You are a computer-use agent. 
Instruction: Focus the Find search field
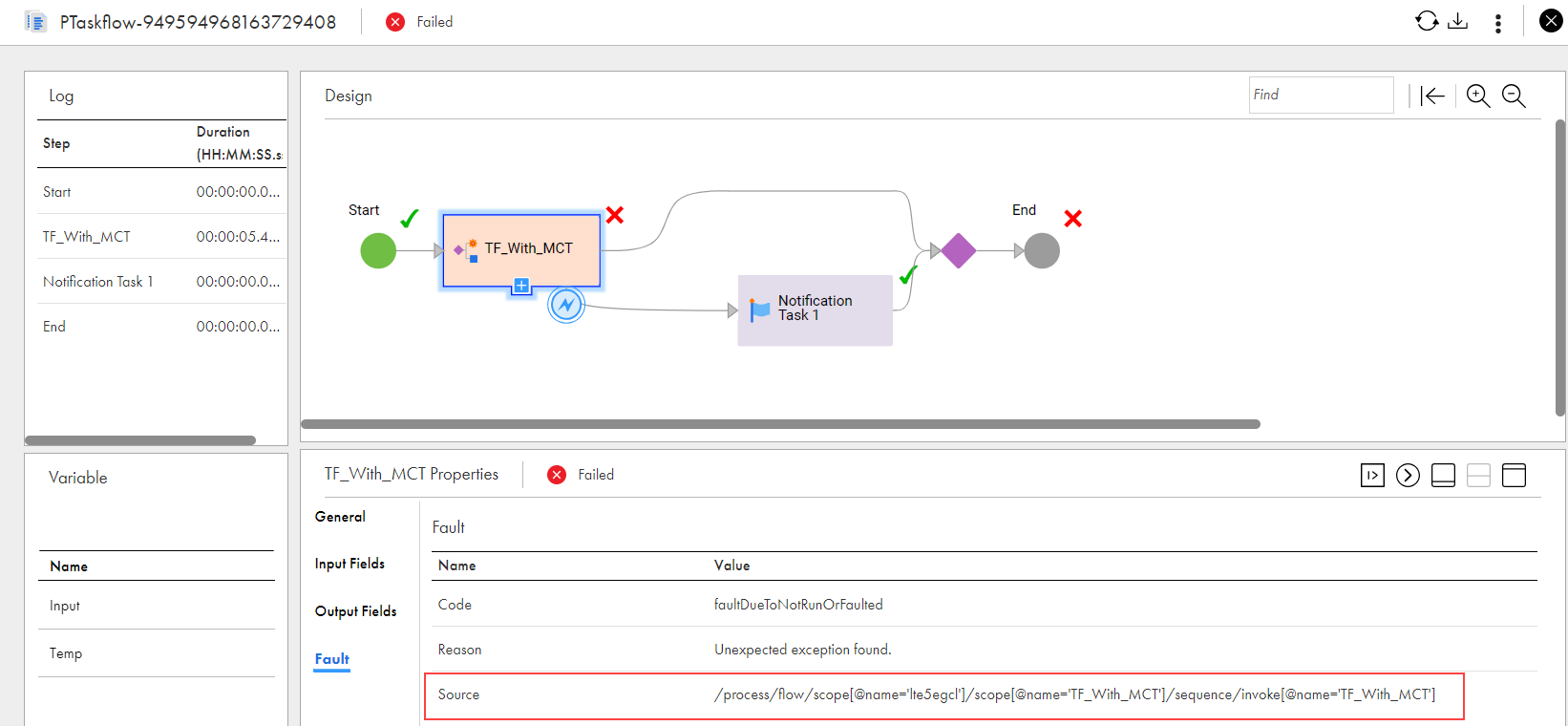coord(1321,95)
